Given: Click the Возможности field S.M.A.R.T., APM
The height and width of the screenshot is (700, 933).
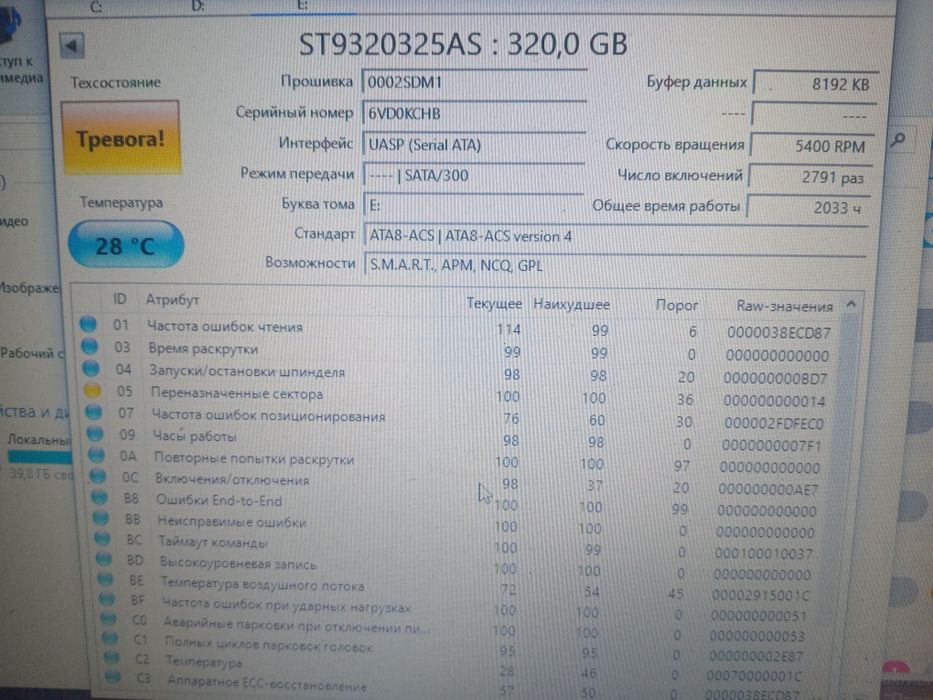Looking at the screenshot, I should [x=615, y=265].
